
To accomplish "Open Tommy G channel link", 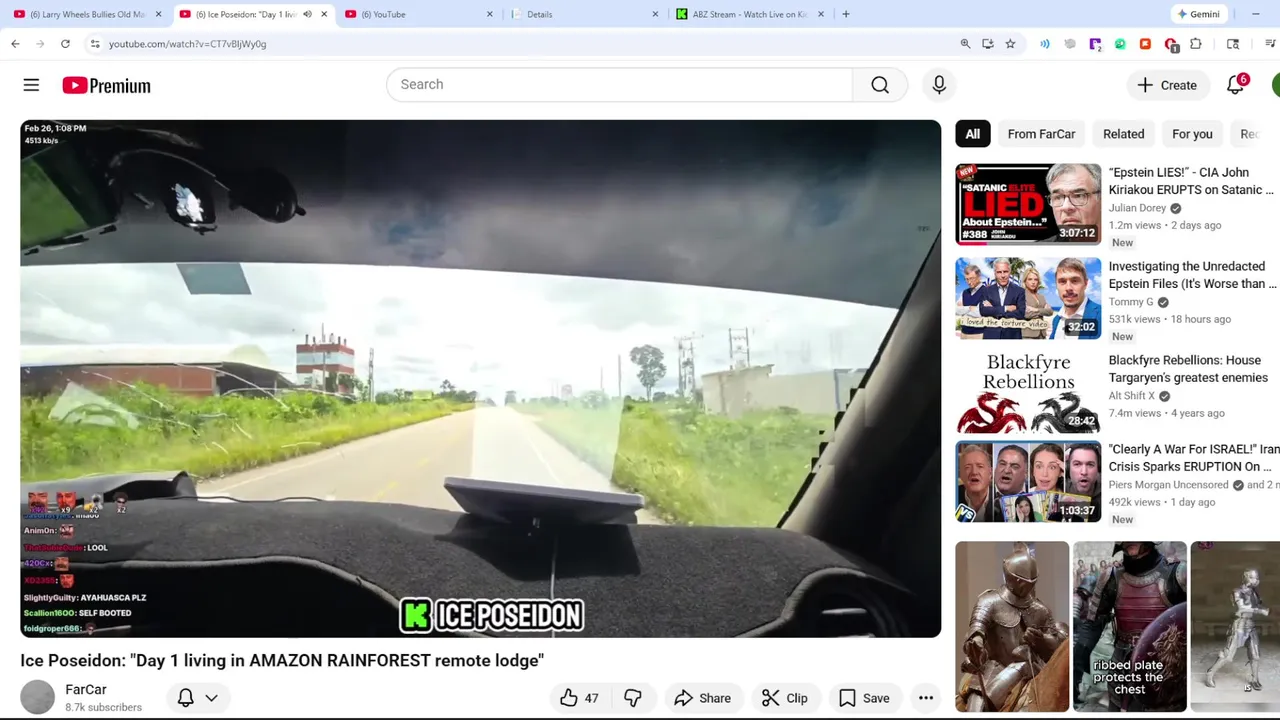I will [1130, 302].
